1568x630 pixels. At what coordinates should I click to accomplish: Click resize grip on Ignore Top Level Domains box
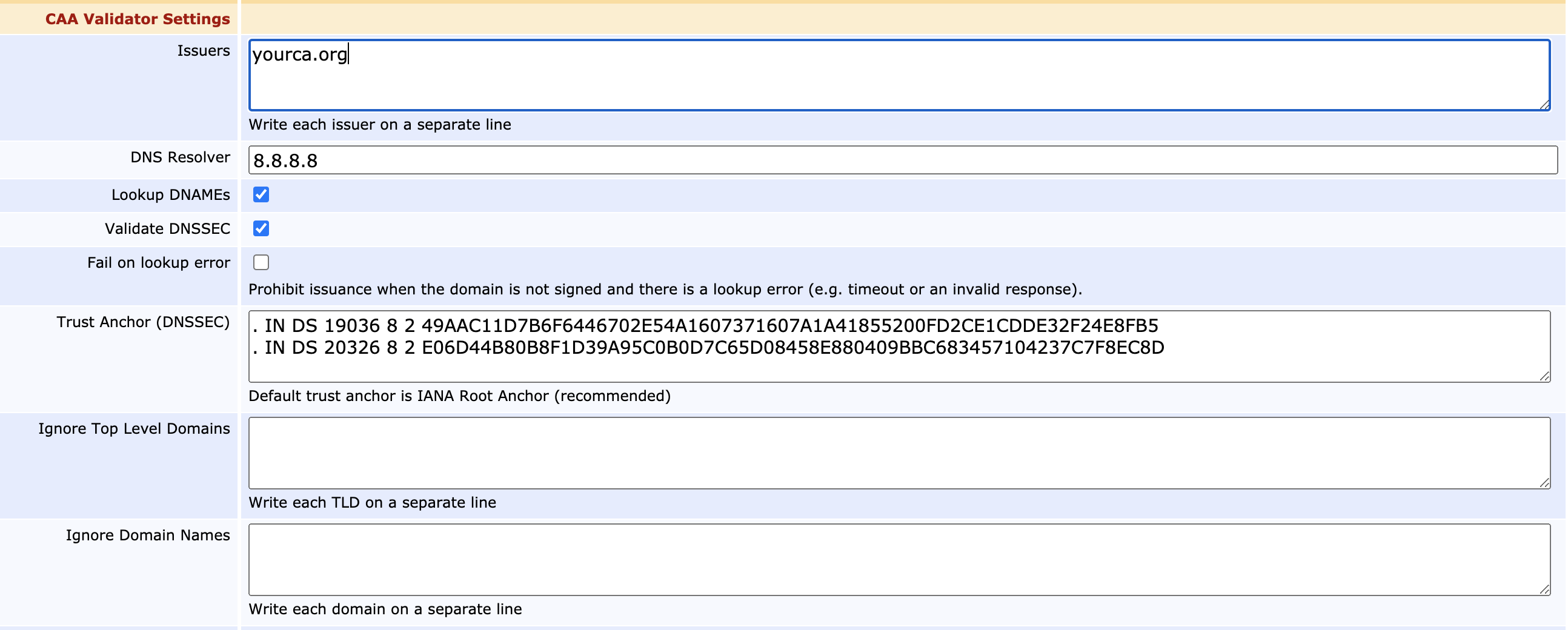(x=1544, y=483)
